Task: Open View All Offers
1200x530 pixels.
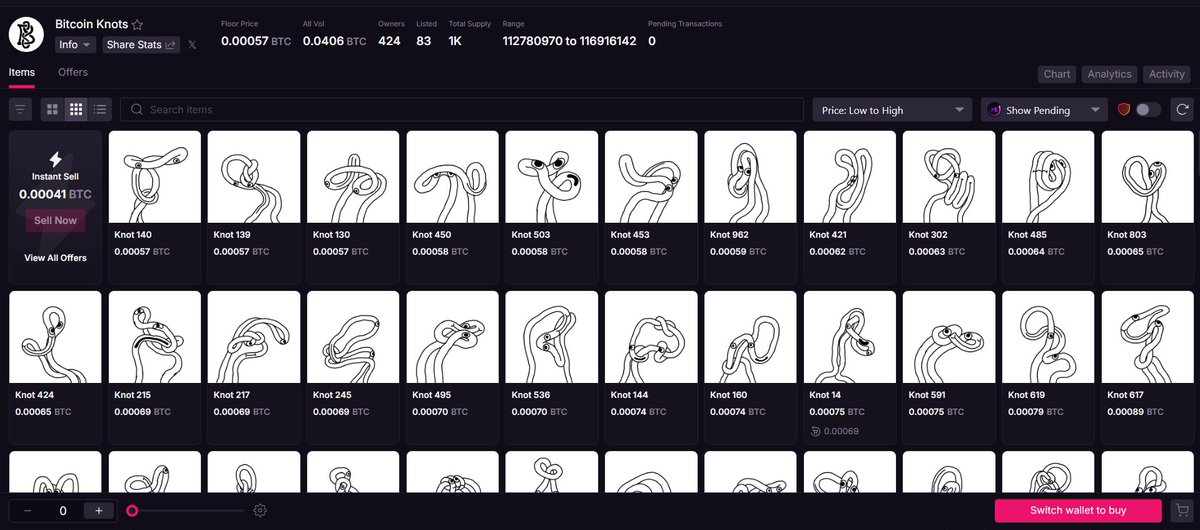Action: pos(56,258)
